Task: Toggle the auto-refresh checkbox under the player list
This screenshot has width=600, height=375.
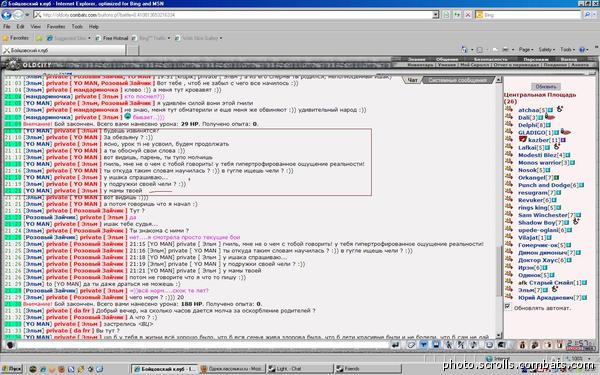Action: [508, 307]
